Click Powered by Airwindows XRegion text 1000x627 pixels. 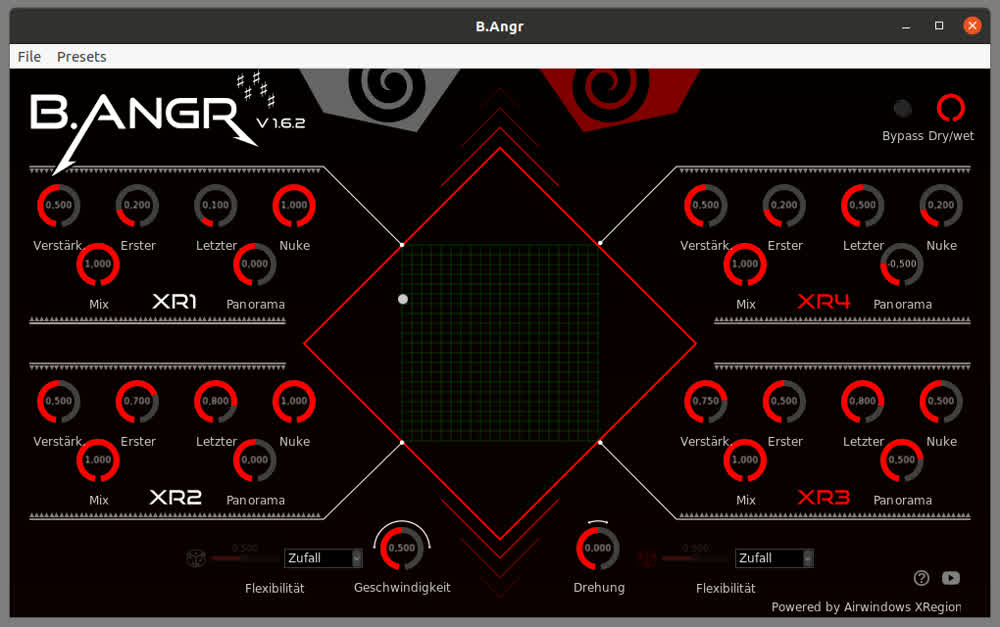tap(866, 607)
